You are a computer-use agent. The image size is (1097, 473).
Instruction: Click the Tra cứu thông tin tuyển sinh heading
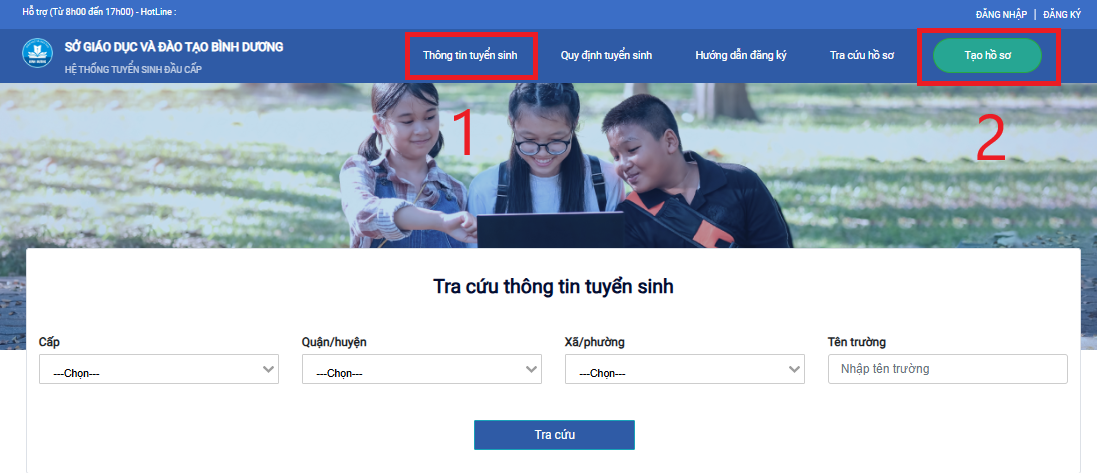click(553, 286)
